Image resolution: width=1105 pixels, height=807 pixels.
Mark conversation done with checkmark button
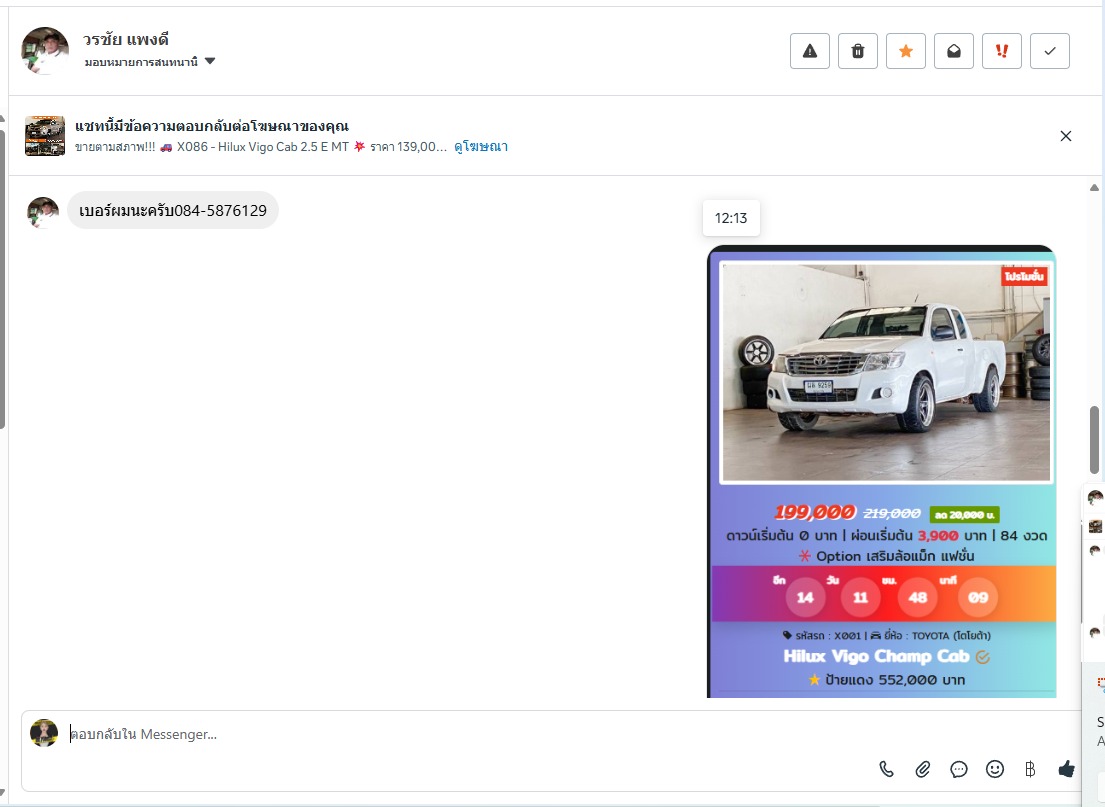(x=1049, y=51)
